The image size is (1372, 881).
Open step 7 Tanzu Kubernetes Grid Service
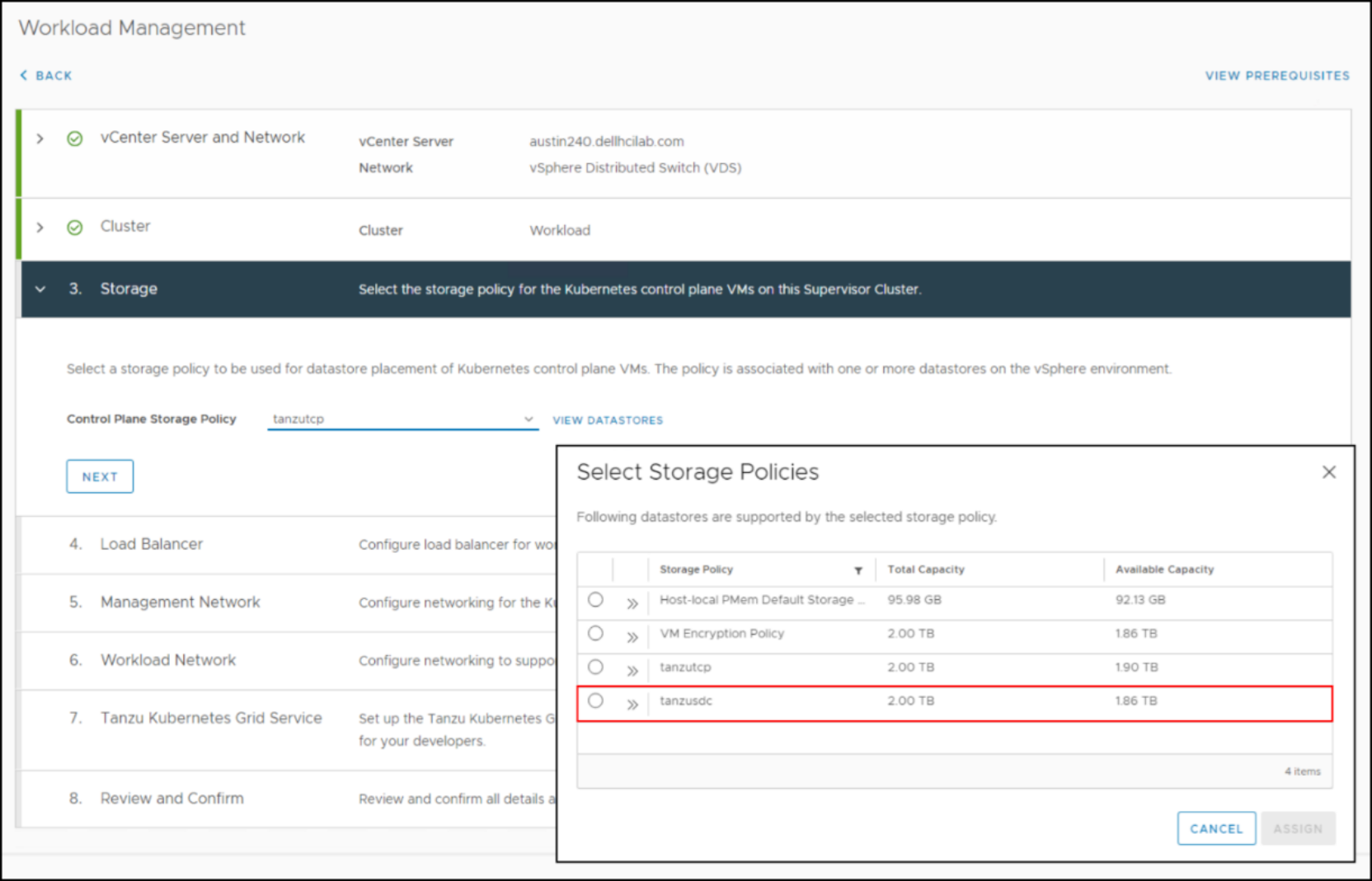(x=210, y=718)
